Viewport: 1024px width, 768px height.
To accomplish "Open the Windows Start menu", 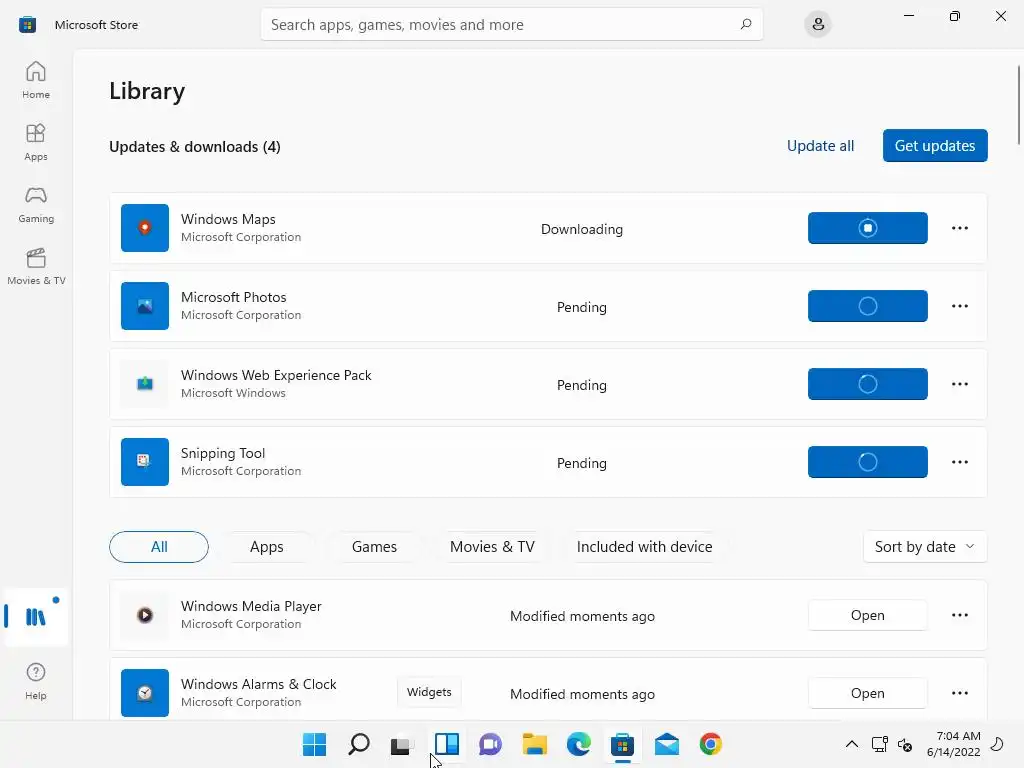I will pyautogui.click(x=314, y=744).
